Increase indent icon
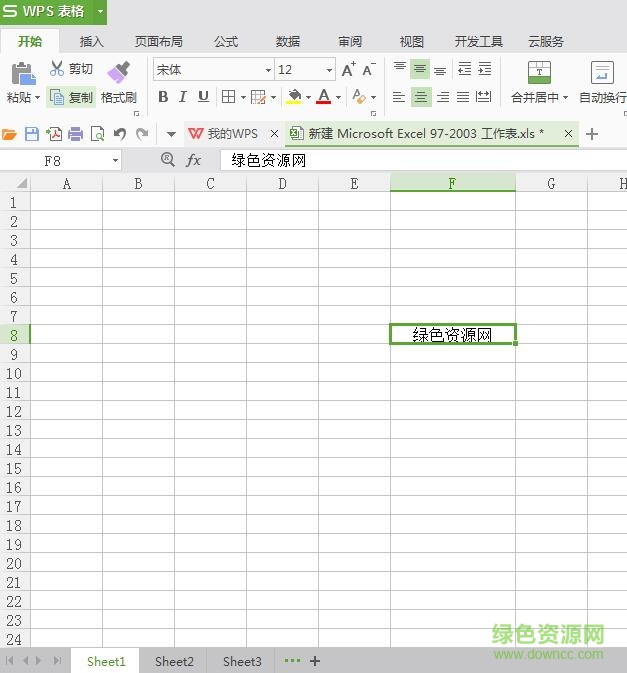The height and width of the screenshot is (673, 627). tap(485, 69)
